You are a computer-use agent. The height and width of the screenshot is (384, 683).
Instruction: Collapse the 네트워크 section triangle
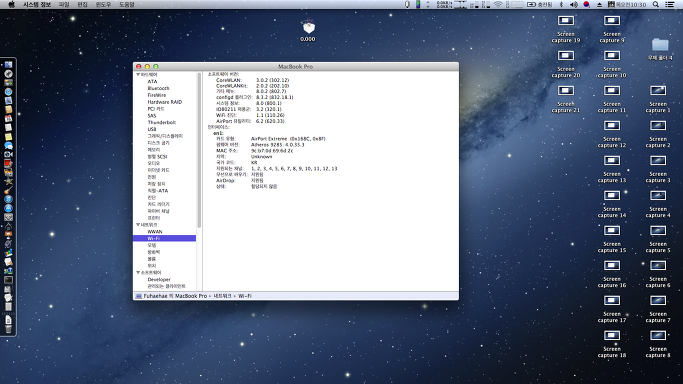click(x=138, y=225)
